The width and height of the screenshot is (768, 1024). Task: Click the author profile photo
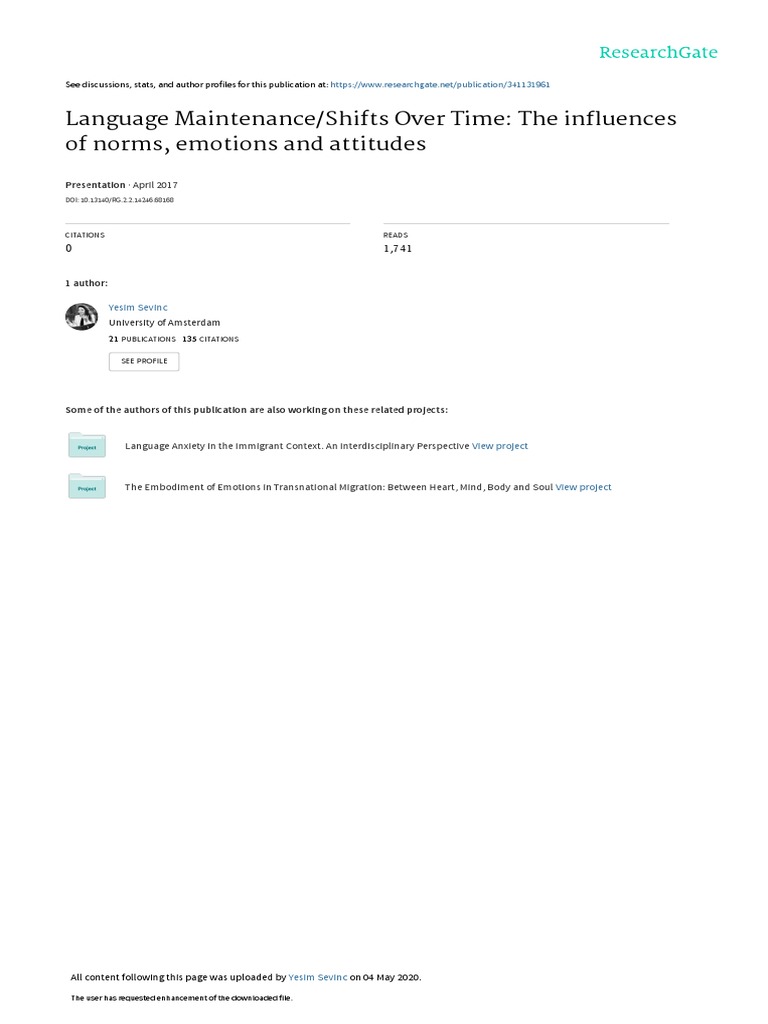point(81,316)
